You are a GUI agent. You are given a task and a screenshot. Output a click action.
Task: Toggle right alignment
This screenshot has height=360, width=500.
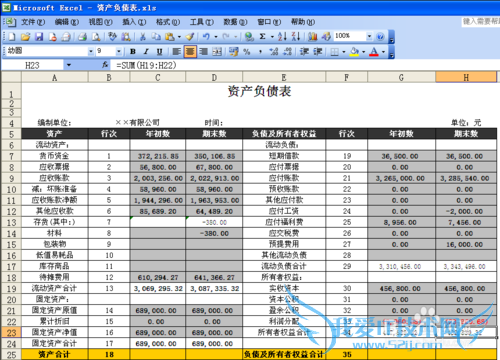coord(203,51)
